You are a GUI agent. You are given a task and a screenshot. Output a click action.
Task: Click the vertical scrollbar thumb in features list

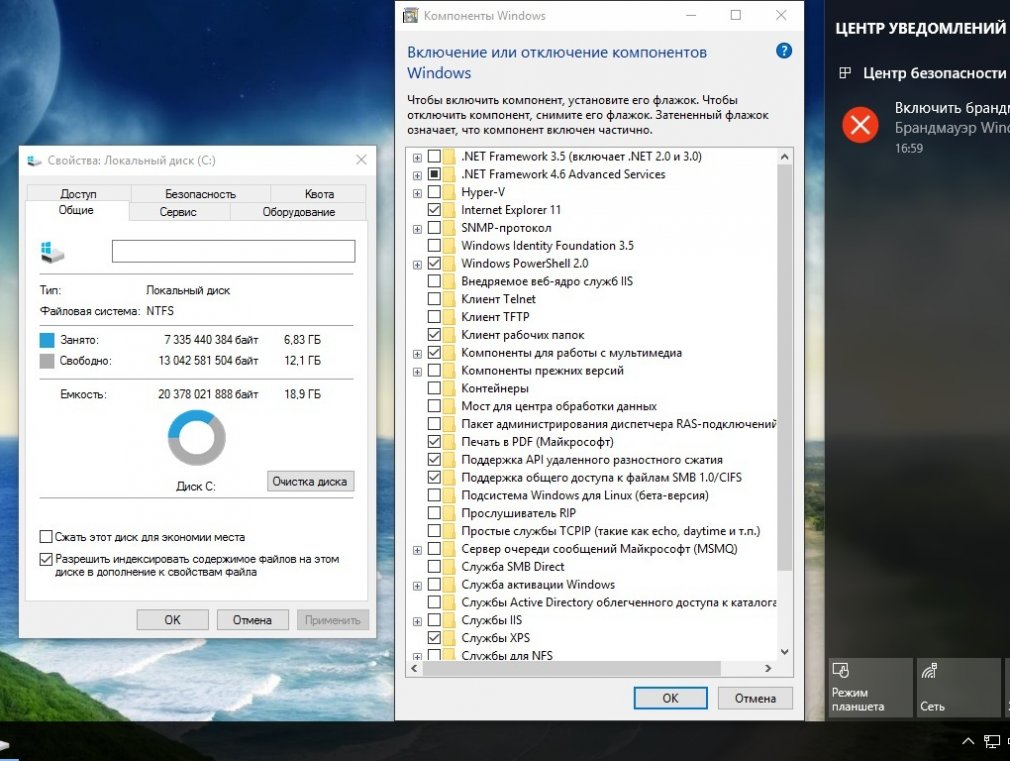(x=784, y=367)
